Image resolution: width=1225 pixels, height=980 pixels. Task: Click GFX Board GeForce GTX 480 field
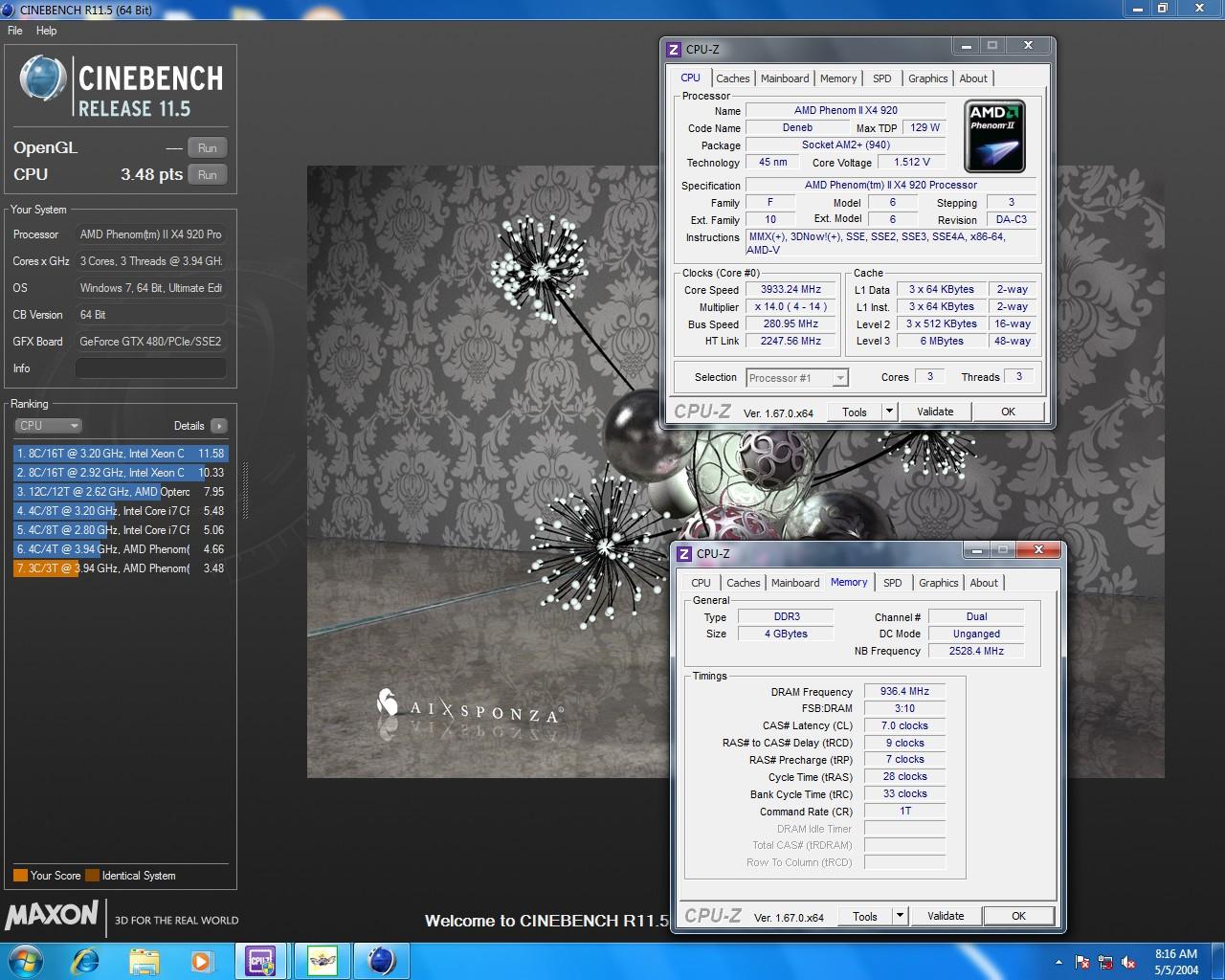coord(151,342)
